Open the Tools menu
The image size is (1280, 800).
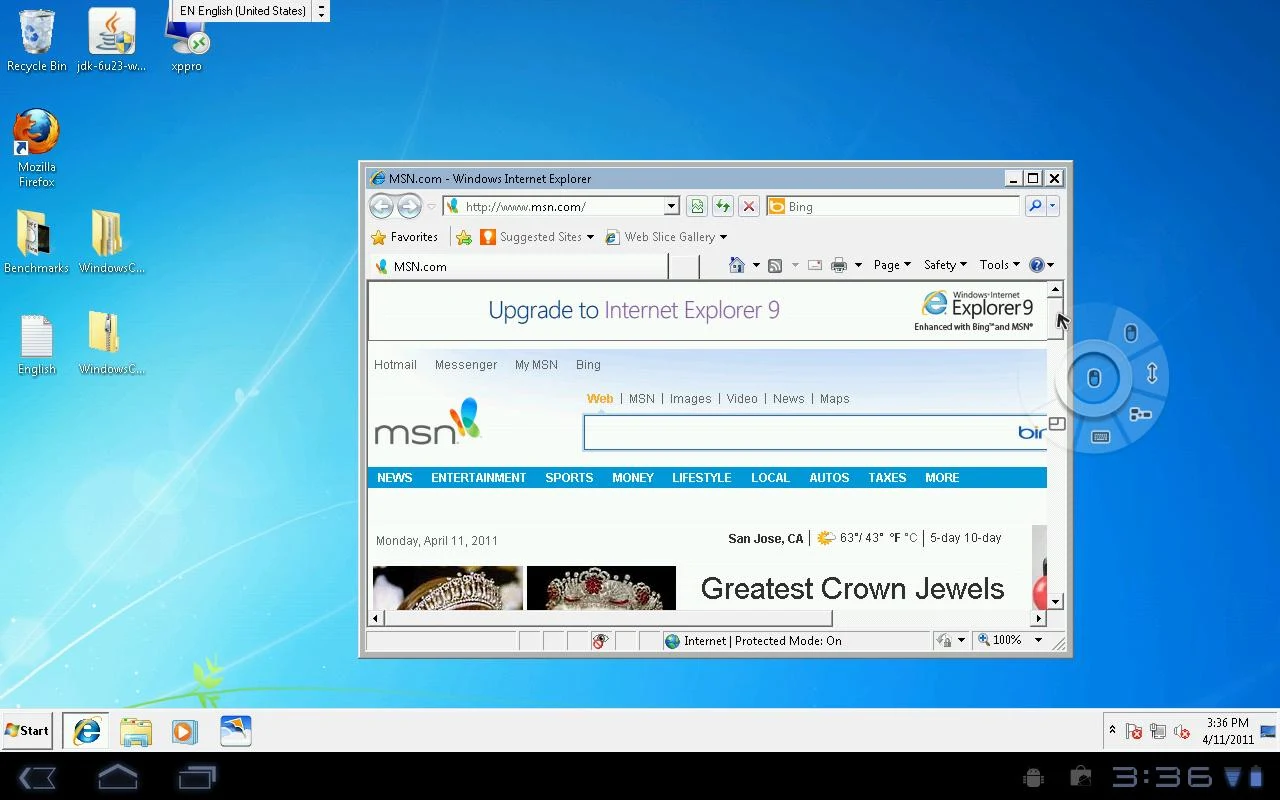click(x=1000, y=265)
